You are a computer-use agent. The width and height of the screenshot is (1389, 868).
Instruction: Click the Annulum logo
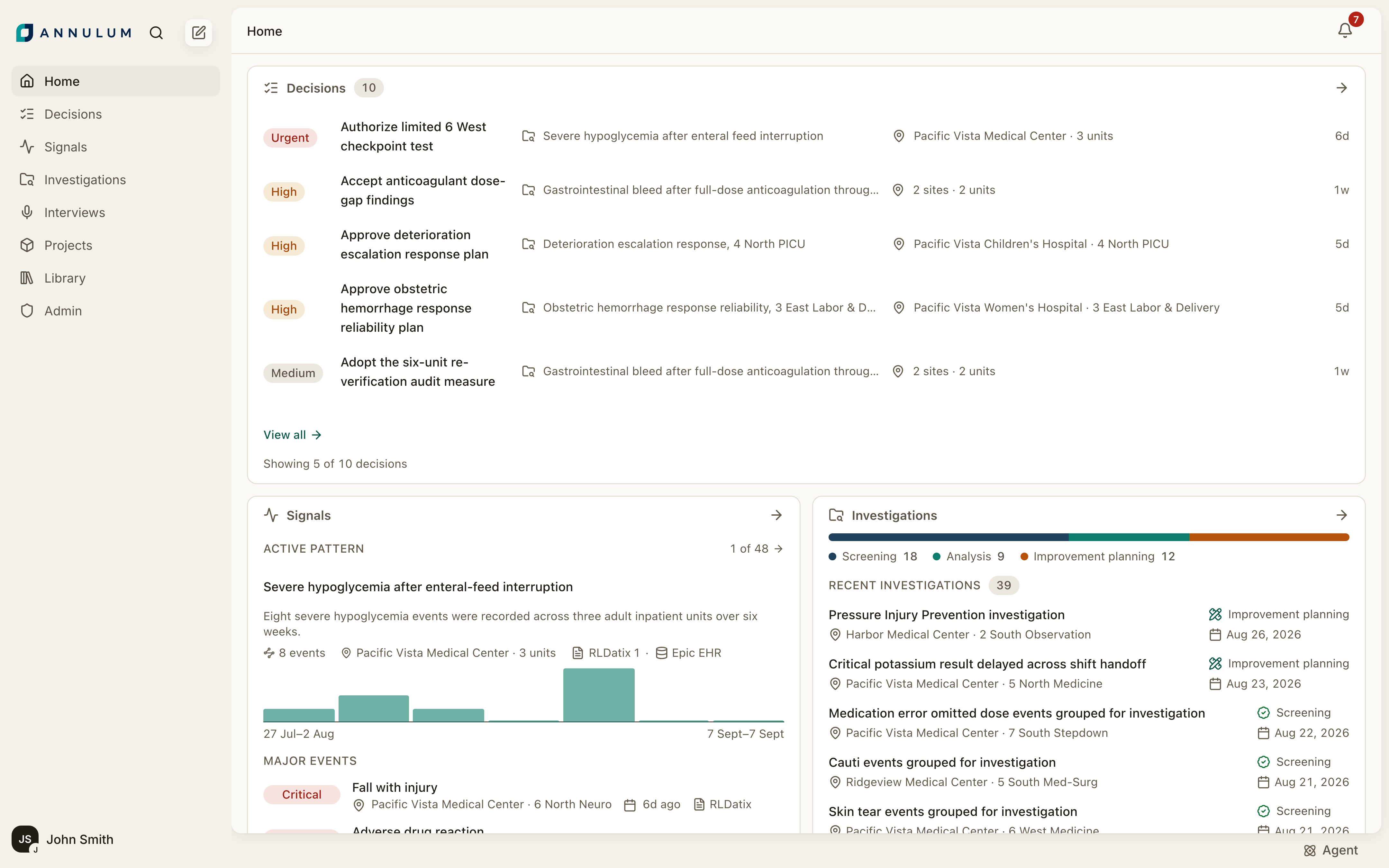pyautogui.click(x=74, y=33)
